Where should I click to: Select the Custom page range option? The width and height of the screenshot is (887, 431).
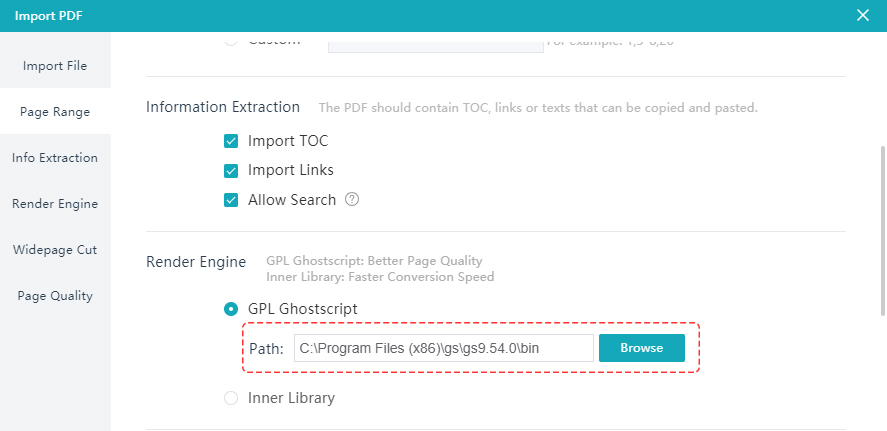[x=231, y=40]
